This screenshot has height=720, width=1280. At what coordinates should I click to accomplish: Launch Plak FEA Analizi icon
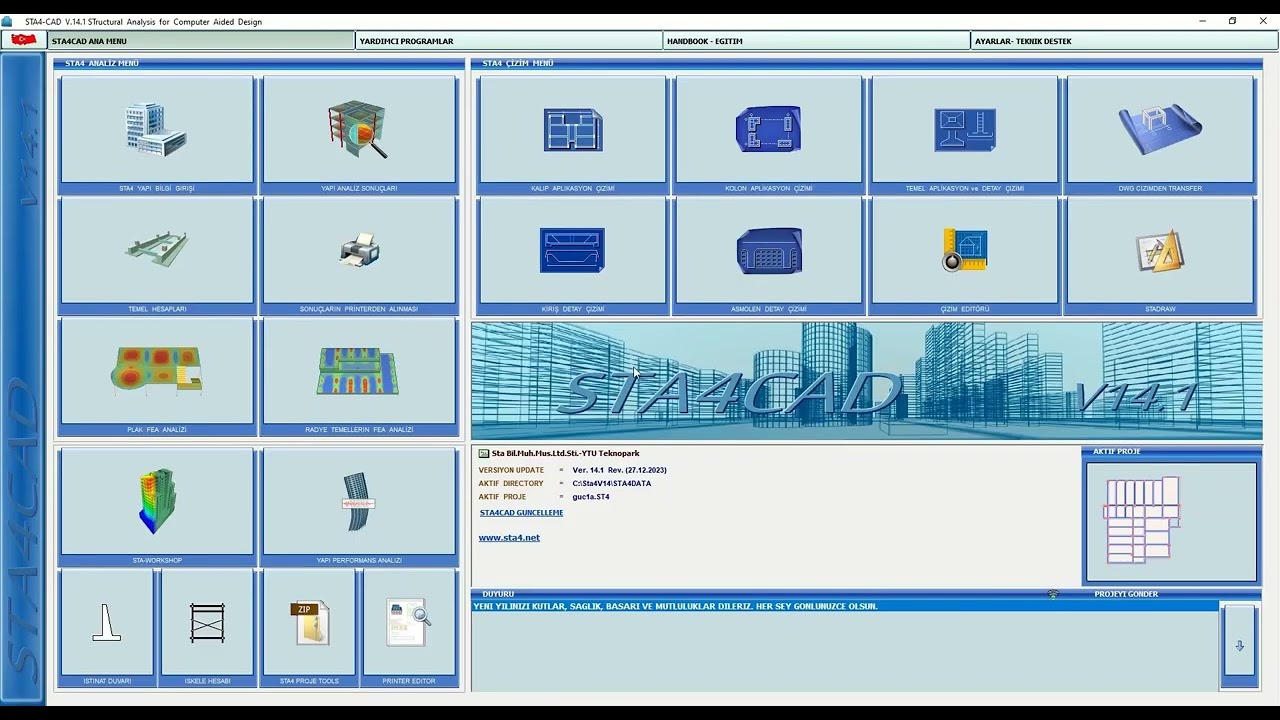point(157,371)
